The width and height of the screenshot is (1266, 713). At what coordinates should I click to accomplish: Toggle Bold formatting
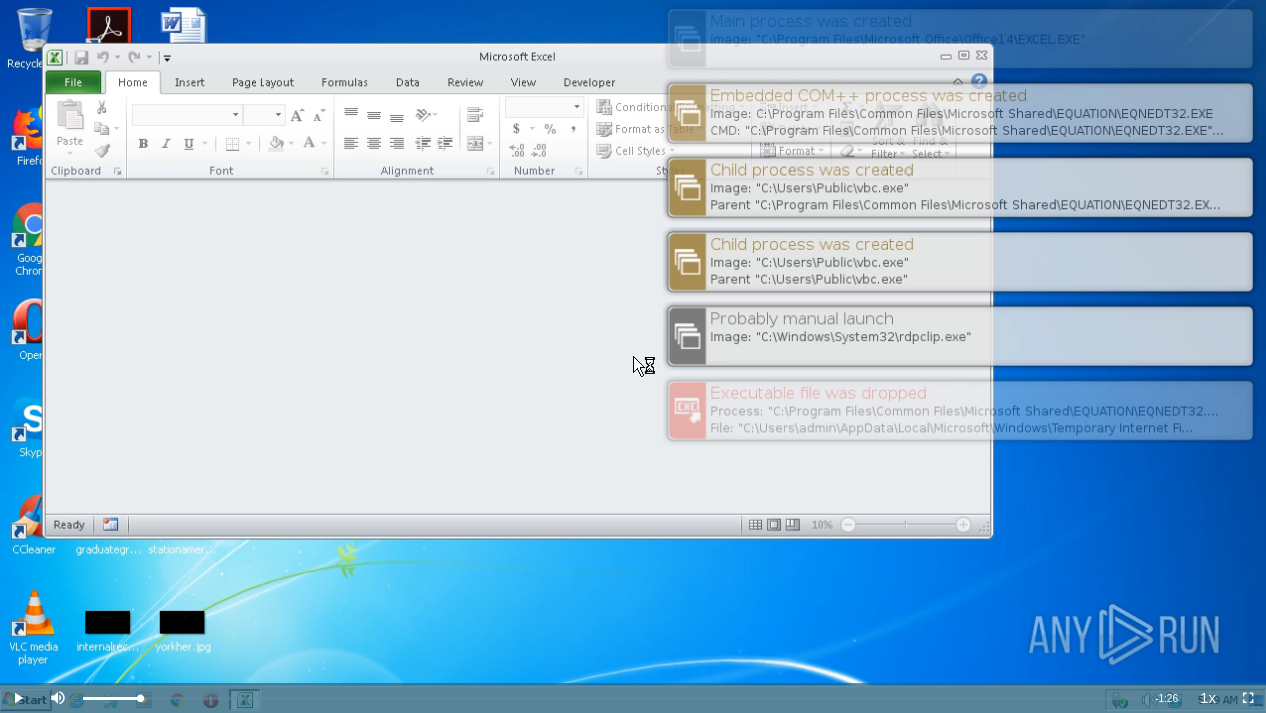click(143, 144)
